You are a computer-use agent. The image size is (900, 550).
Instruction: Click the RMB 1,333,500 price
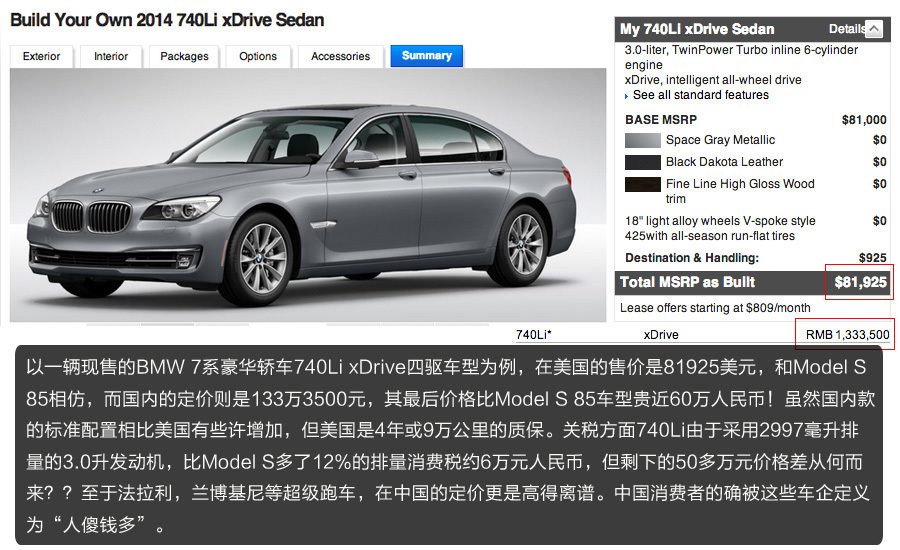[847, 335]
